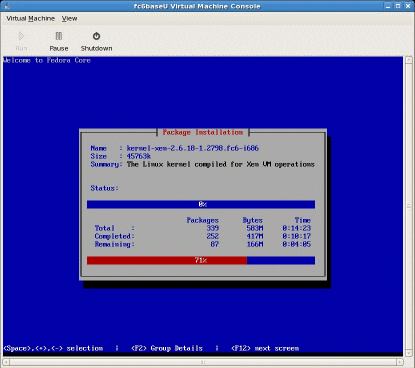This screenshot has height=368, width=415.
Task: Click completed packages value 252
Action: (212, 236)
